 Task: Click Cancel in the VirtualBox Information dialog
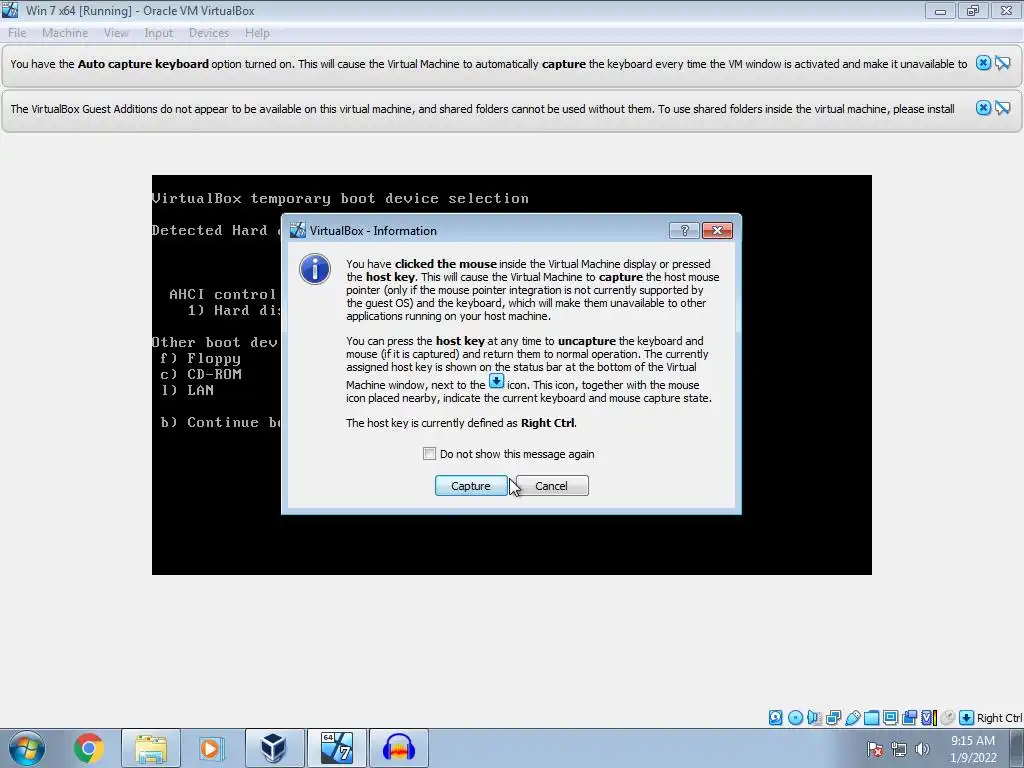(552, 486)
